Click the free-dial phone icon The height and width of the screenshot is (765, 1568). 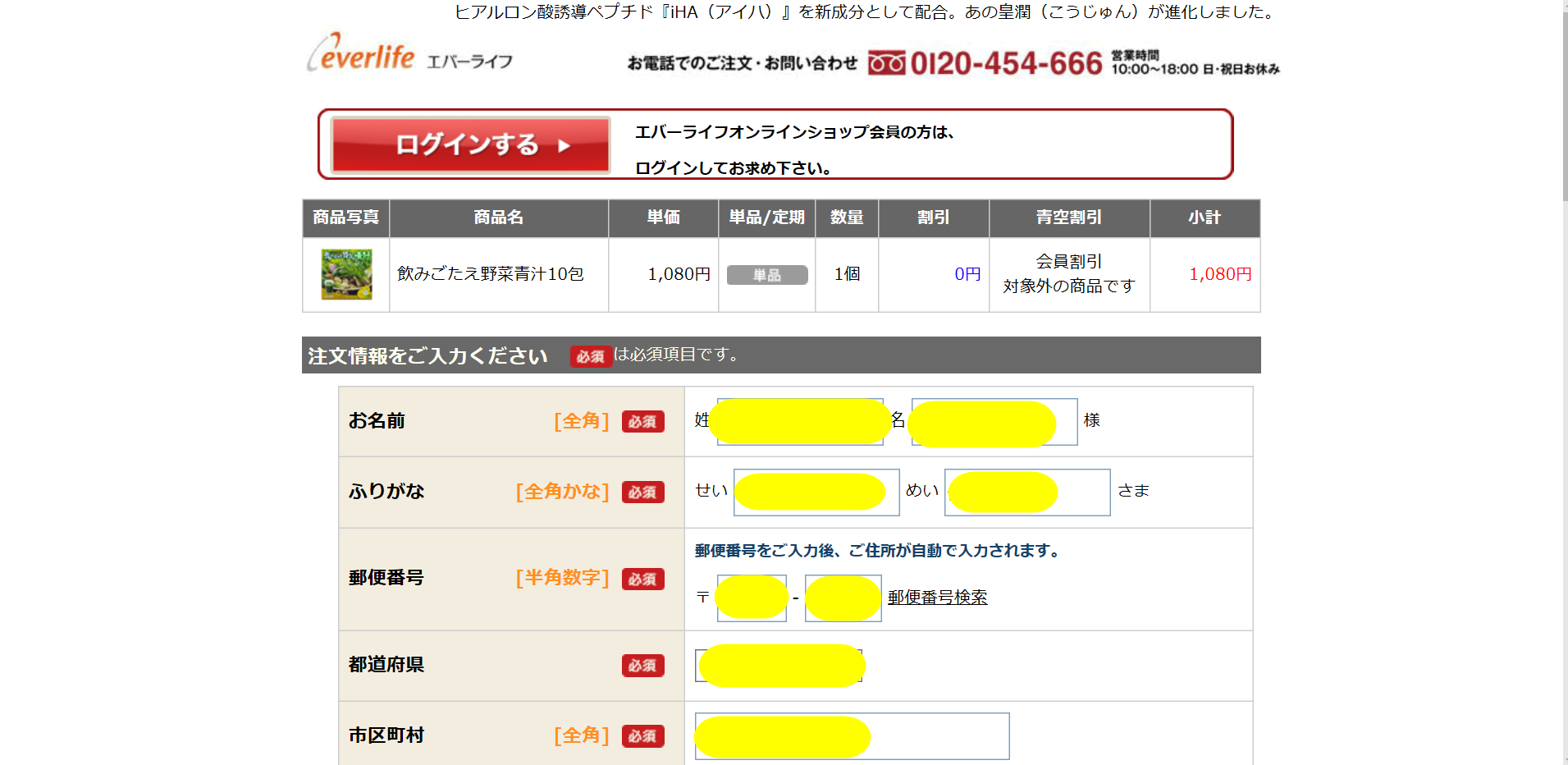point(886,63)
